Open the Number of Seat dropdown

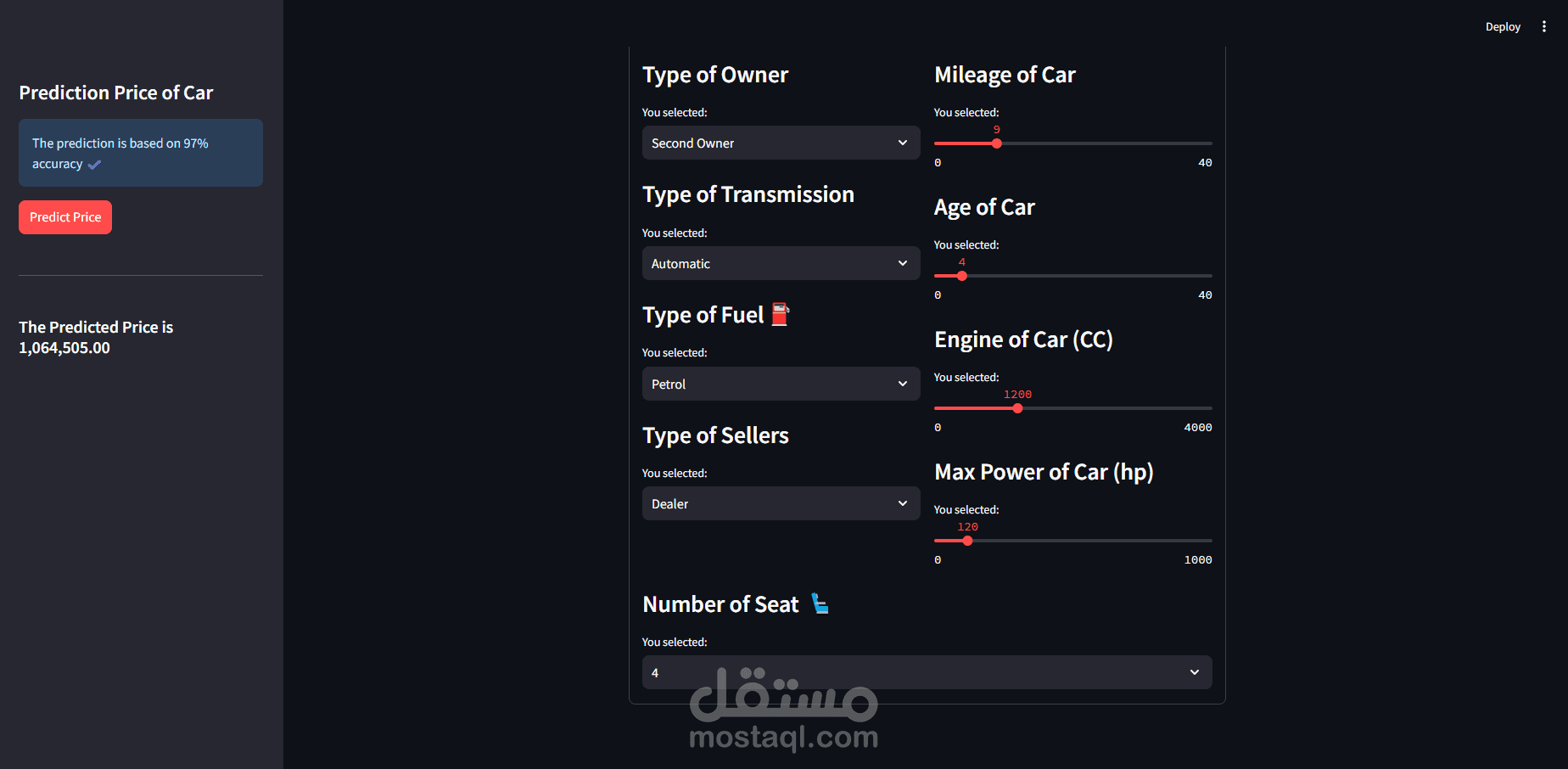pos(926,672)
